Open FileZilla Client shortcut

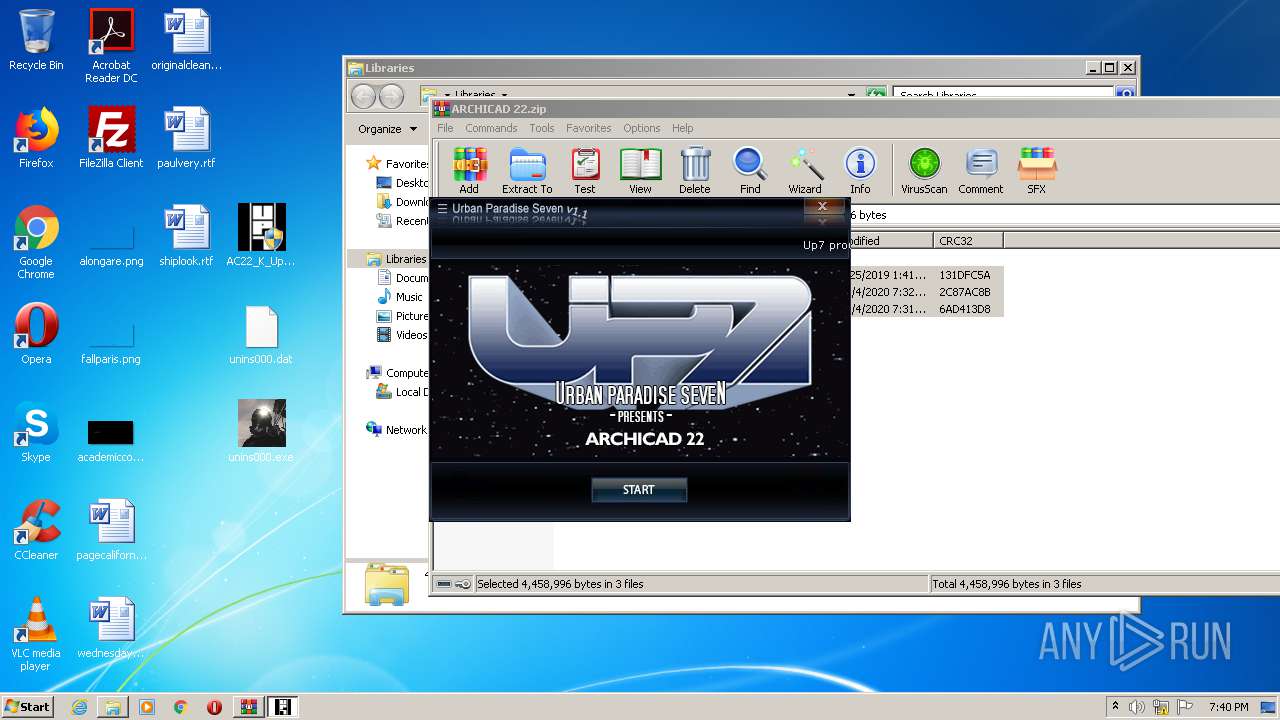[x=111, y=138]
